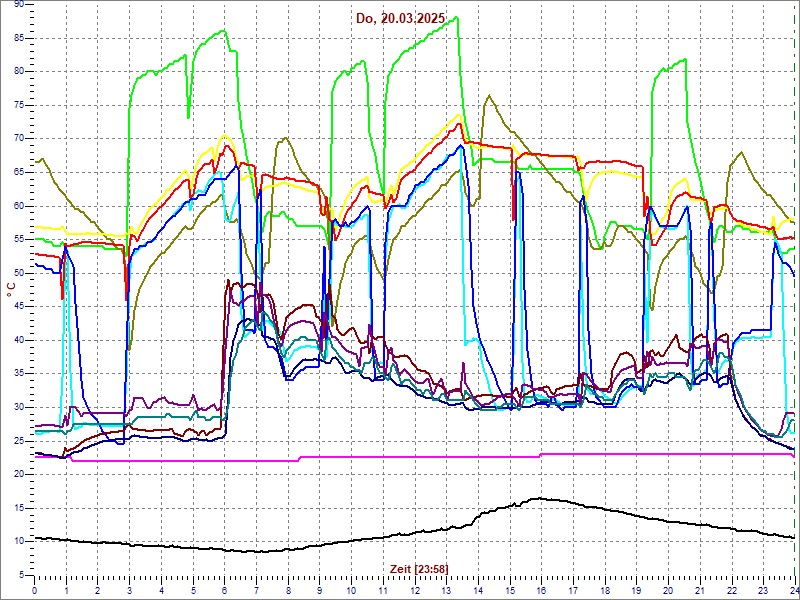Screen dimensions: 800x600
Task: Click hour 18 on the time axis
Action: pos(605,590)
